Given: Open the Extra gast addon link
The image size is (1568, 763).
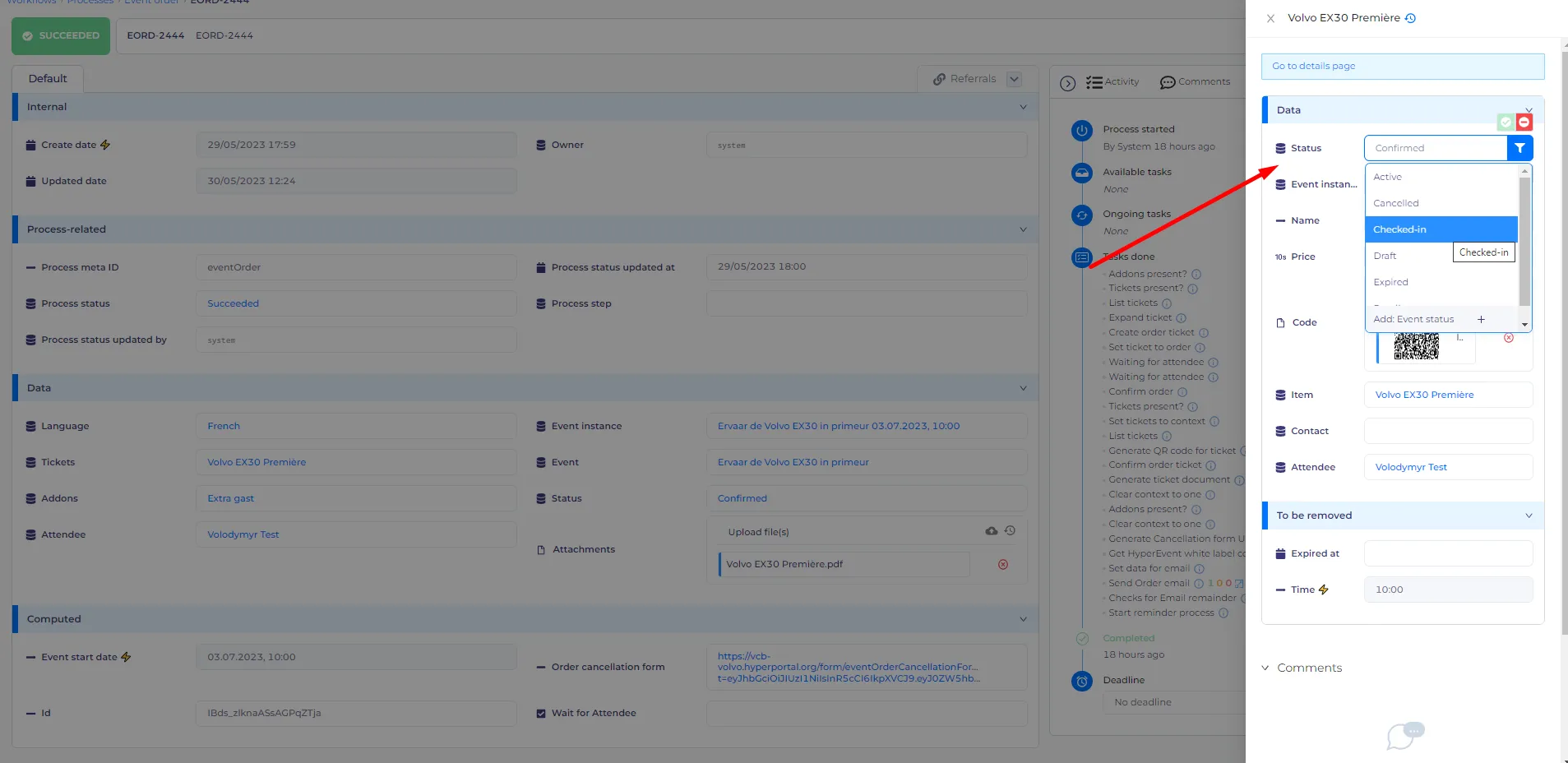Looking at the screenshot, I should pyautogui.click(x=230, y=498).
